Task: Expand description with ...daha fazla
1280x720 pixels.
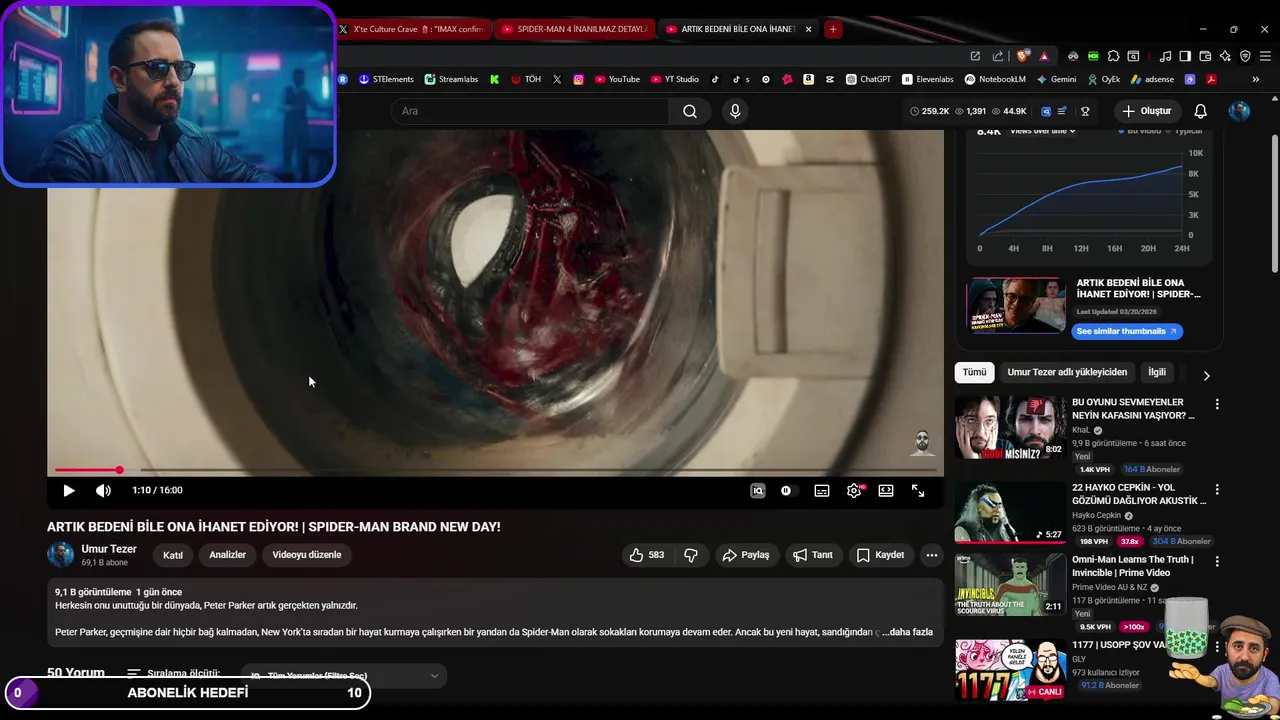Action: [908, 632]
